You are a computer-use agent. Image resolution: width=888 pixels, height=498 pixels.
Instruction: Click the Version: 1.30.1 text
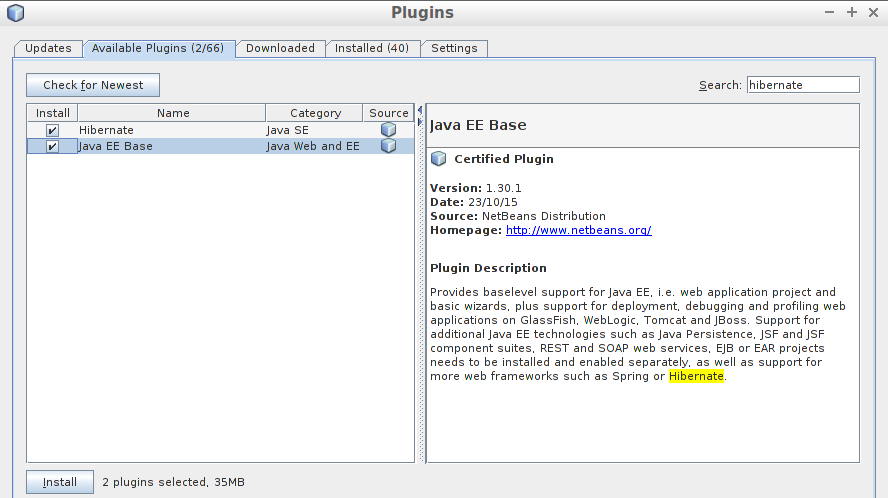click(x=476, y=188)
